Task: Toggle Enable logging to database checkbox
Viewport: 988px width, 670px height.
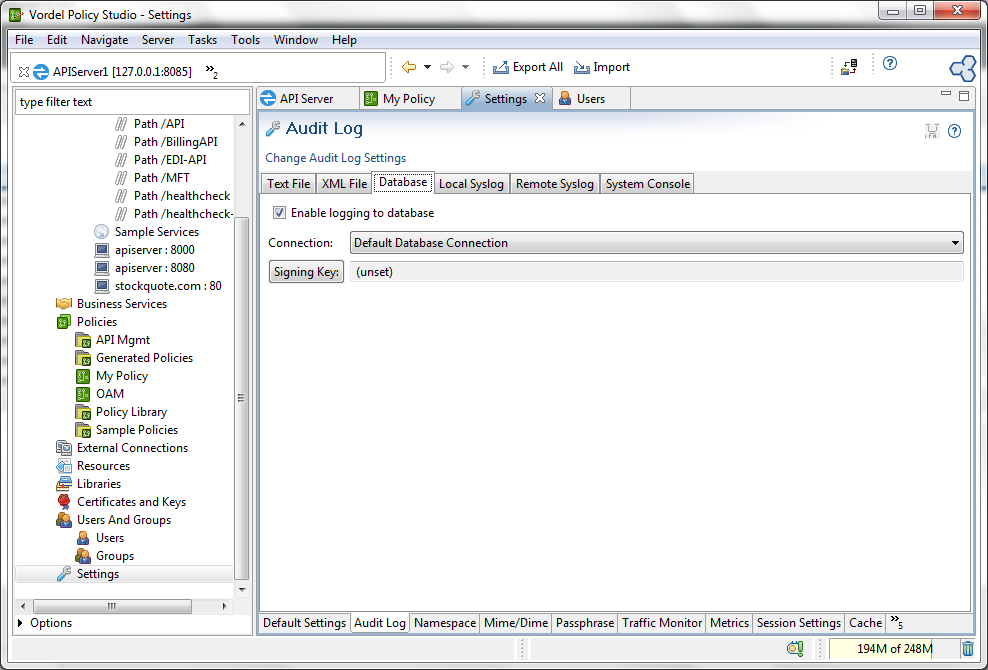Action: pos(279,213)
